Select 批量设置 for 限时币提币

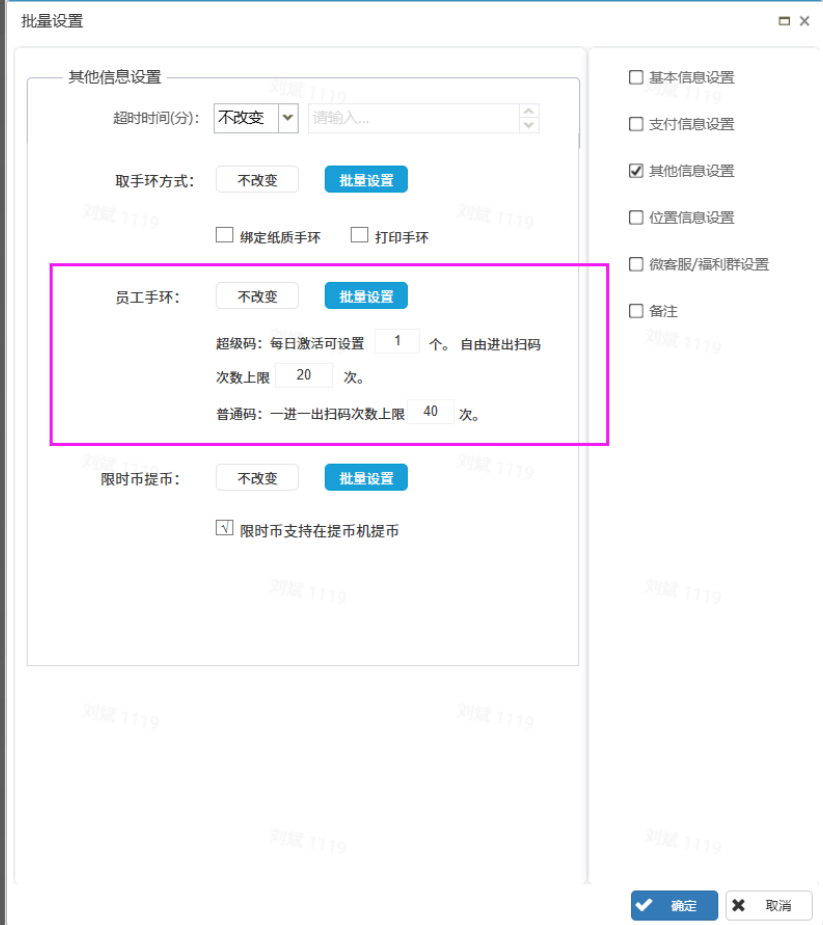coord(366,478)
